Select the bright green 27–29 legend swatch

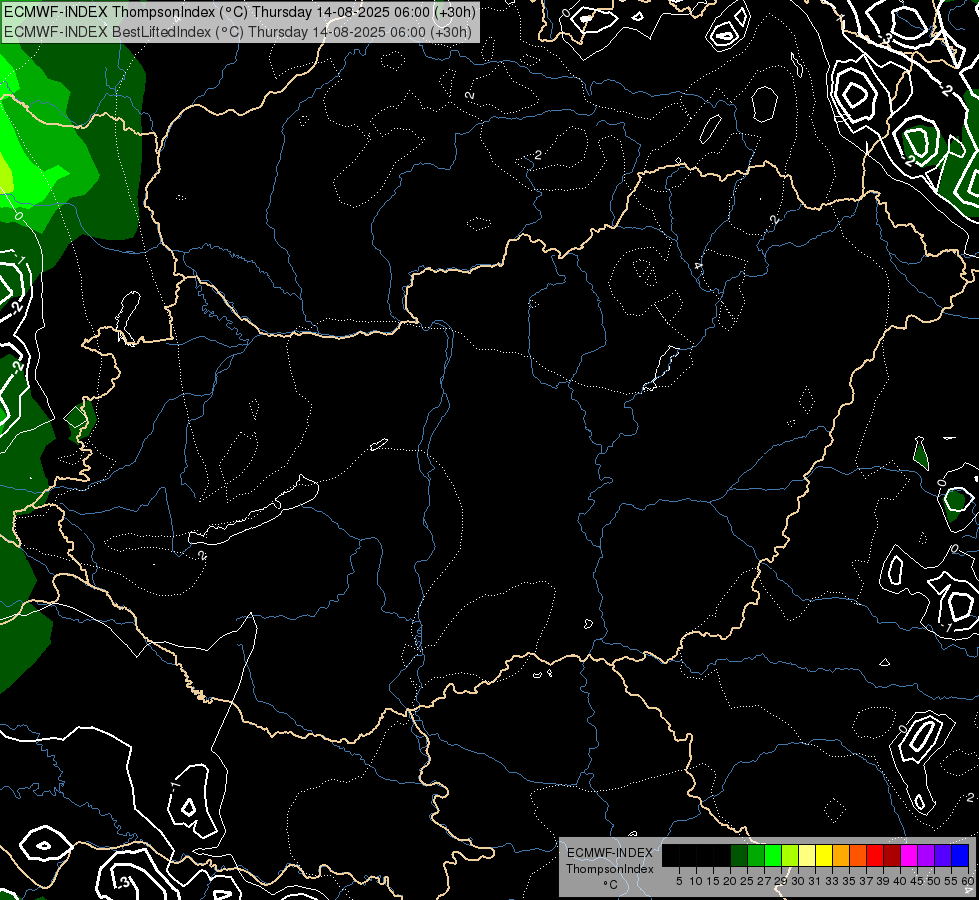pyautogui.click(x=773, y=855)
